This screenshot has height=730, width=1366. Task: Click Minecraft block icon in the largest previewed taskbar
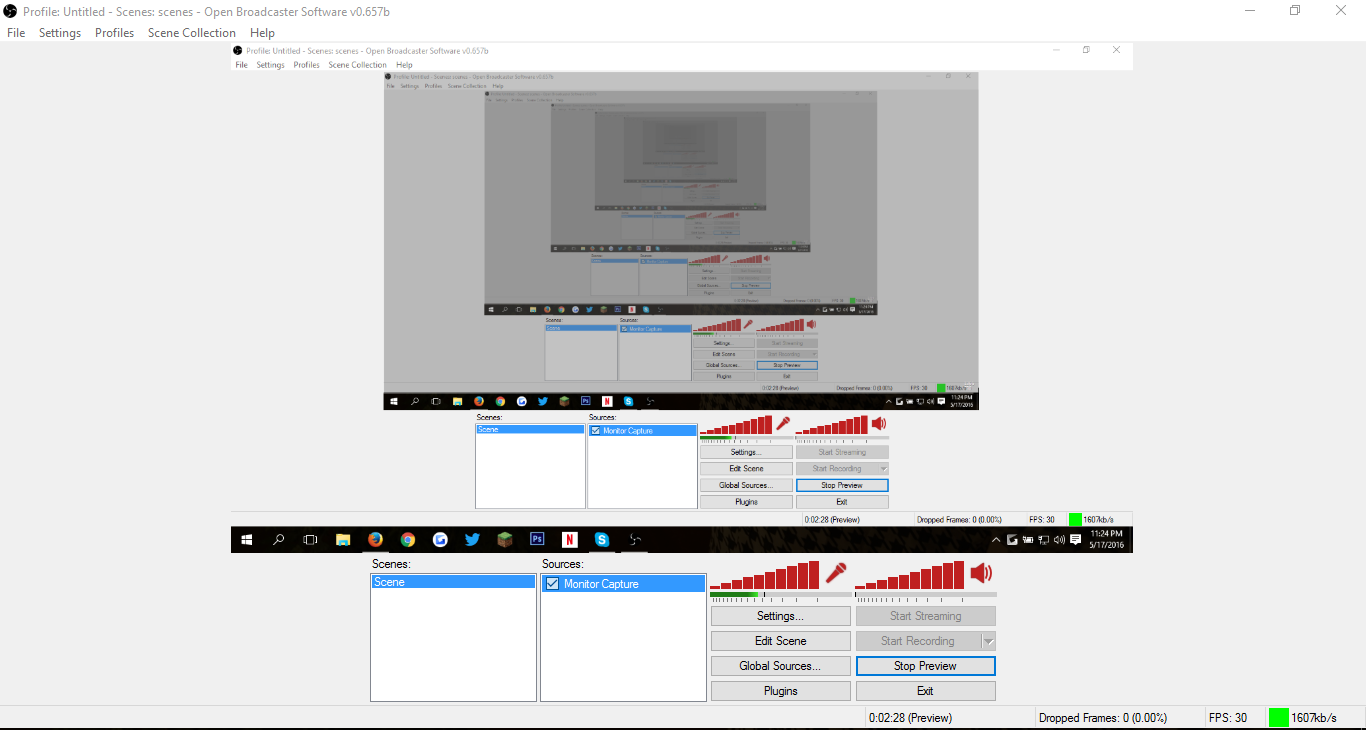point(504,539)
